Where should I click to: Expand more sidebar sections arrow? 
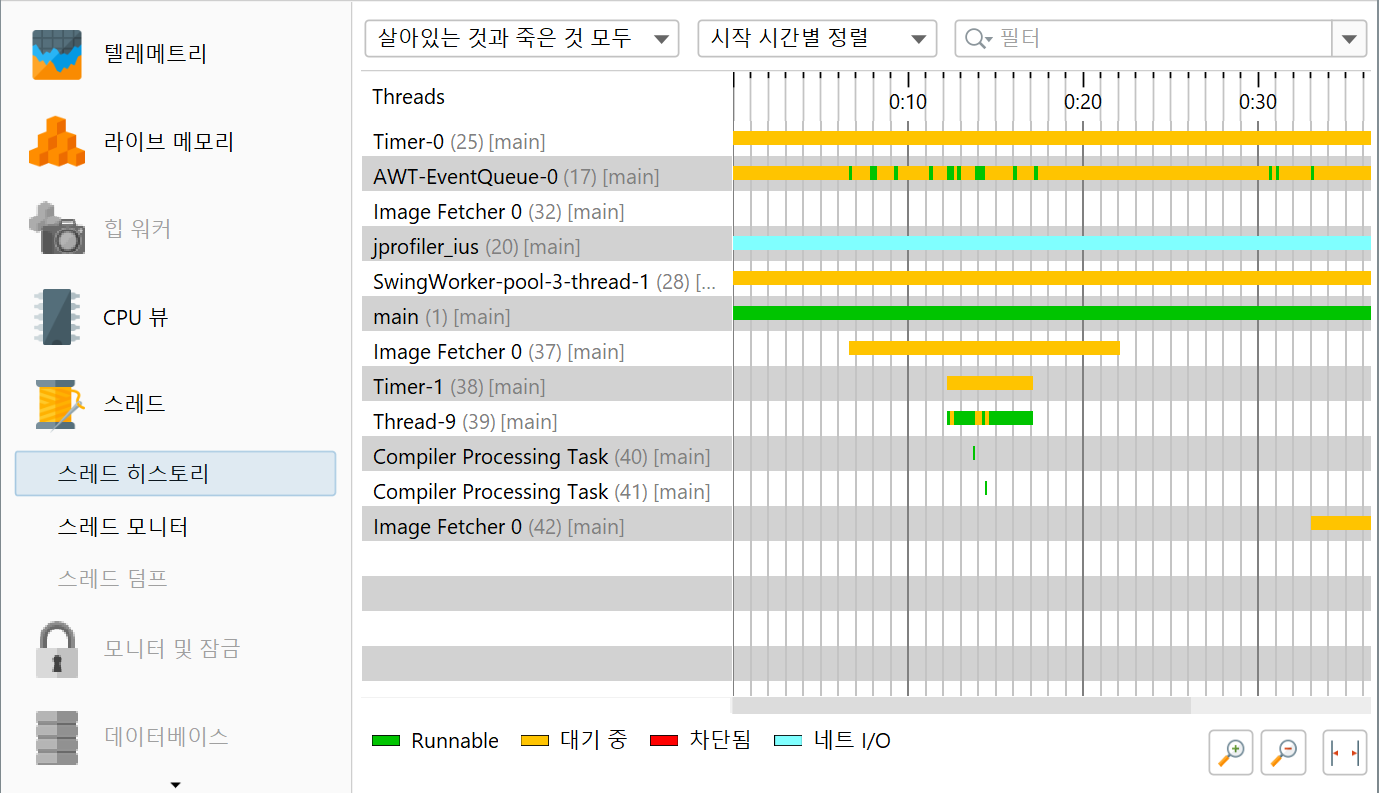coord(176,785)
